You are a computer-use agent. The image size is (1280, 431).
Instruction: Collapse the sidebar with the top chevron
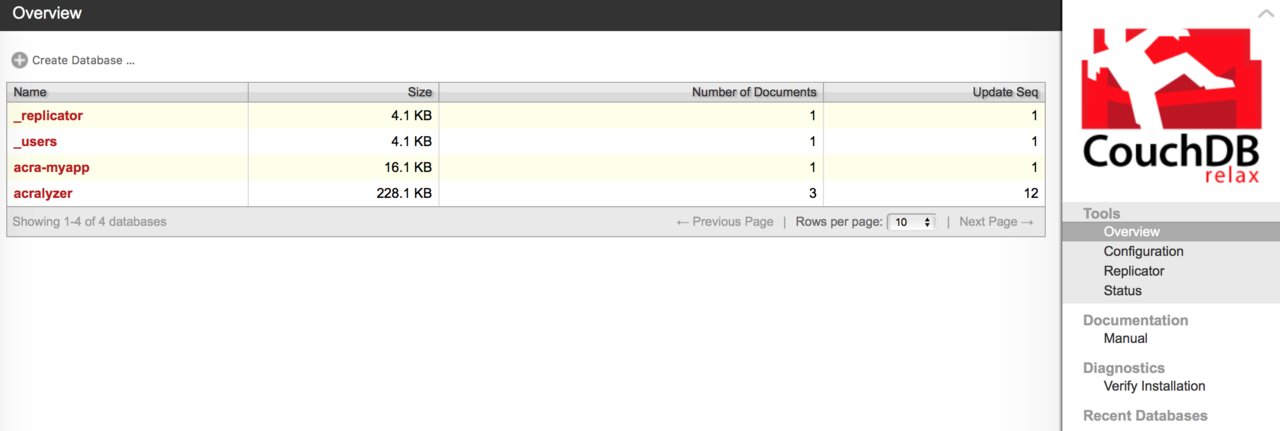pos(1265,14)
